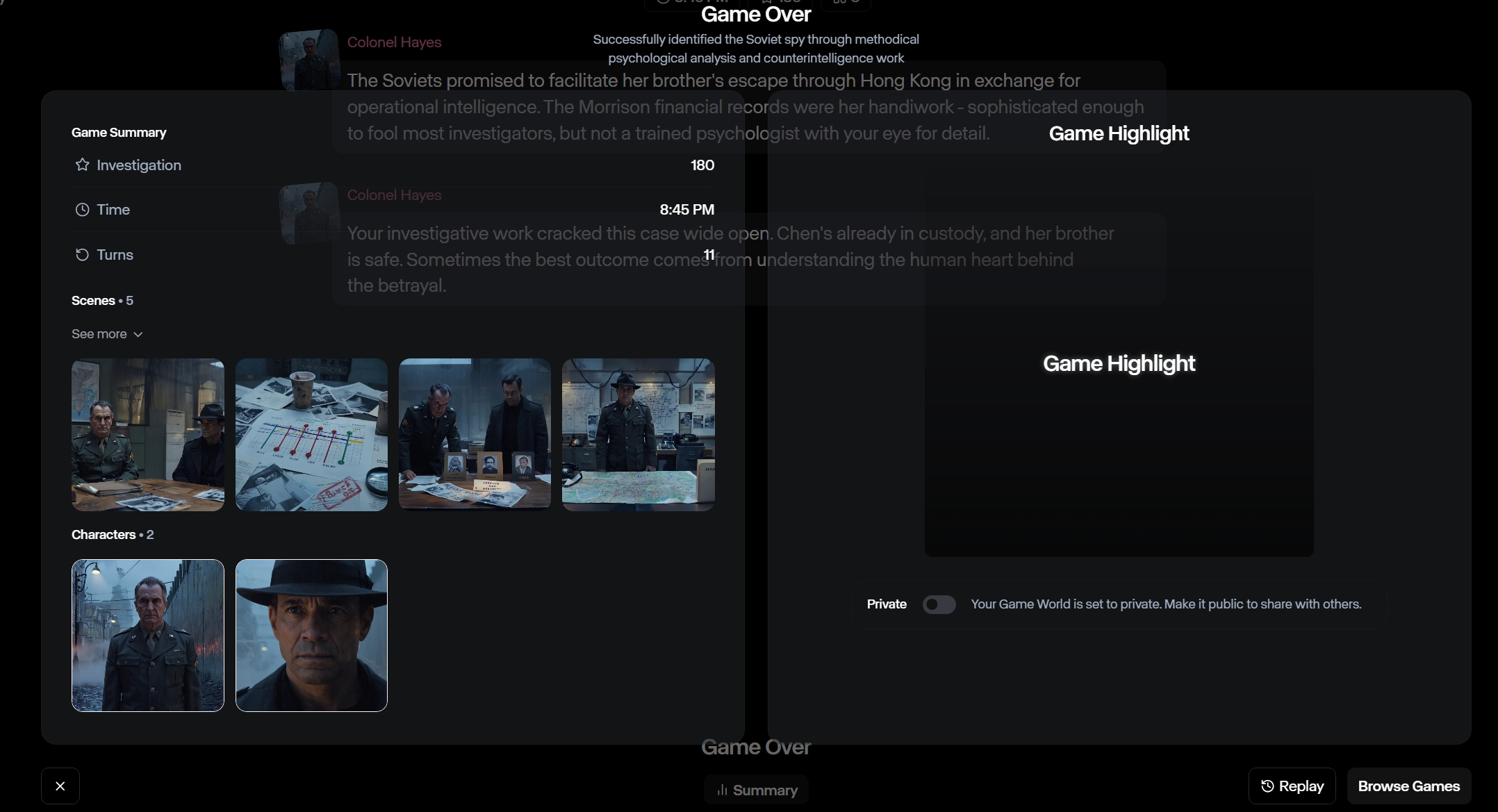1498x812 pixels.
Task: Click the X close icon at bottom left
Action: click(60, 786)
